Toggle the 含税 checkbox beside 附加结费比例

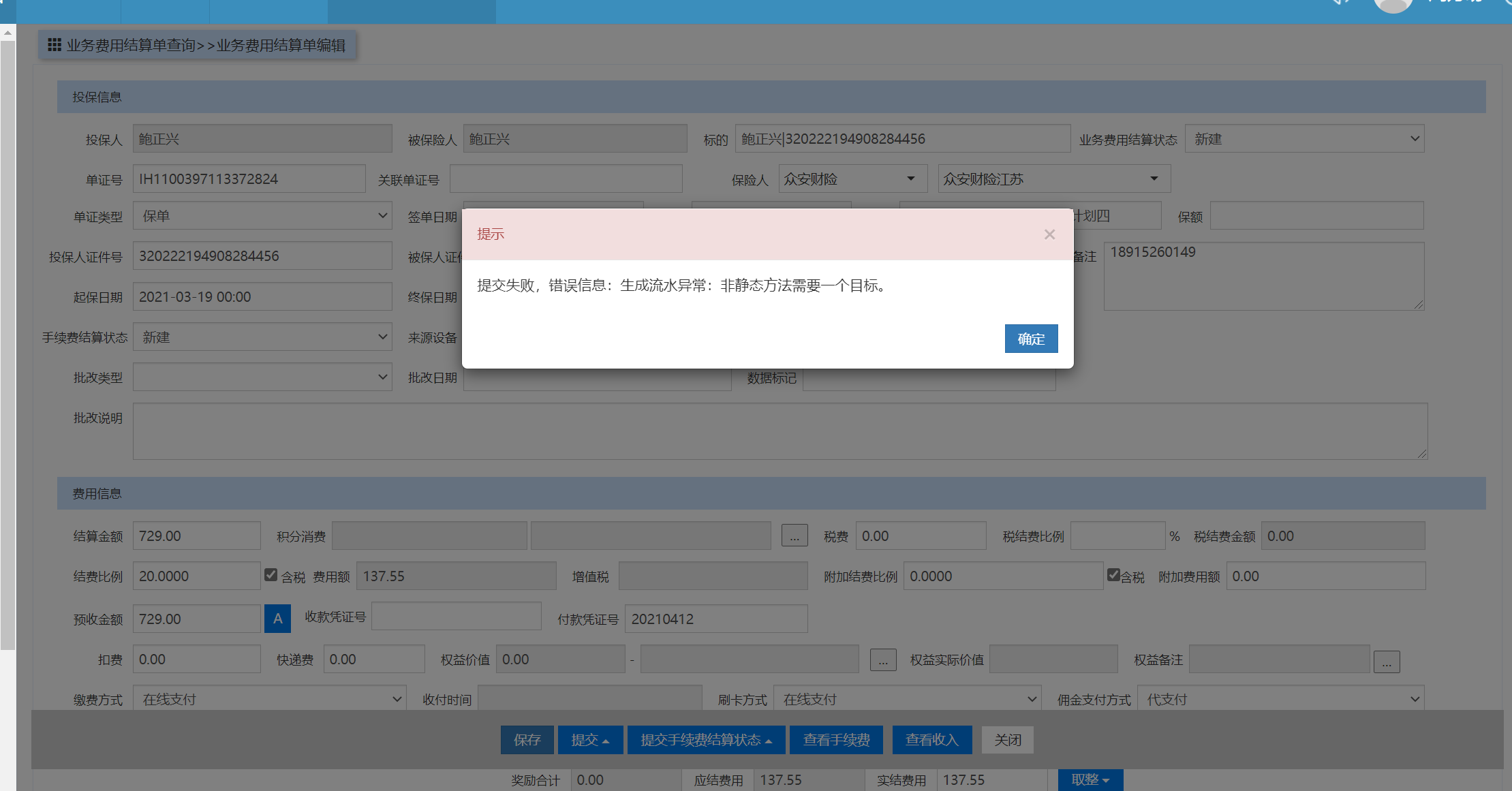1113,575
